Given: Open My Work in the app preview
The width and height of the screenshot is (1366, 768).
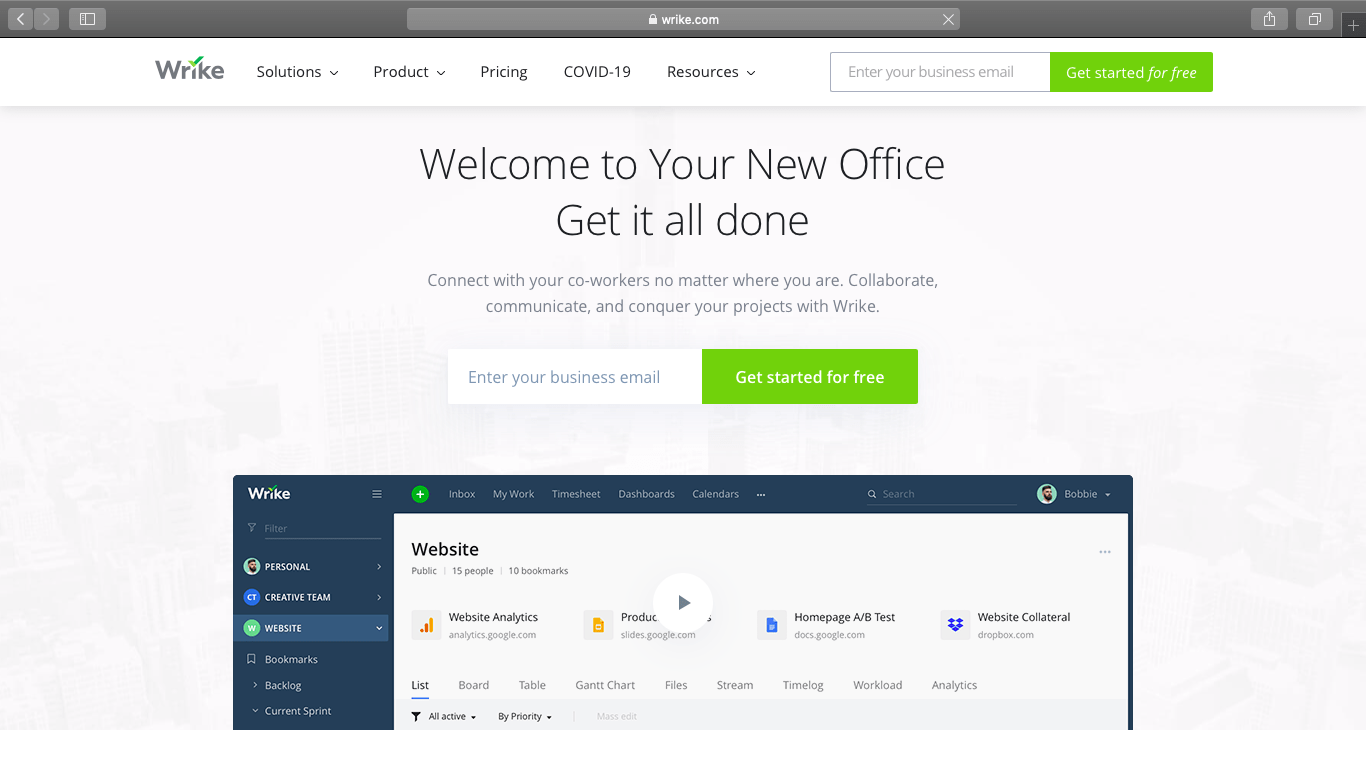Looking at the screenshot, I should [x=514, y=494].
